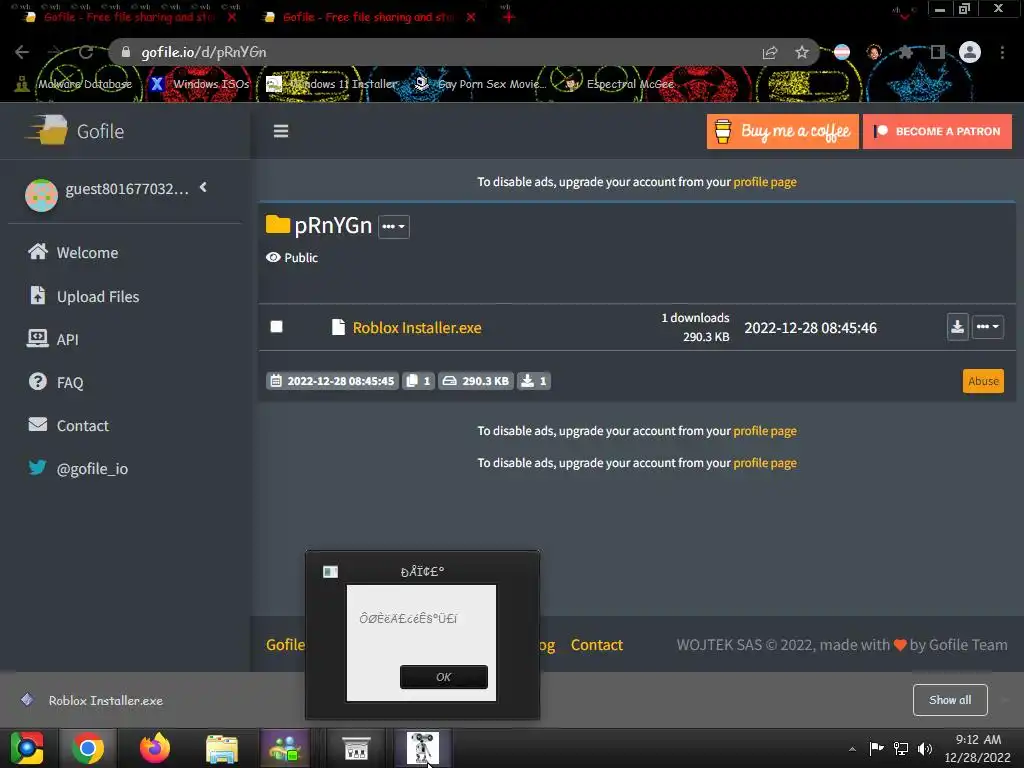Click the 290.3 KB storage size badge
The height and width of the screenshot is (768, 1024).
click(x=475, y=381)
